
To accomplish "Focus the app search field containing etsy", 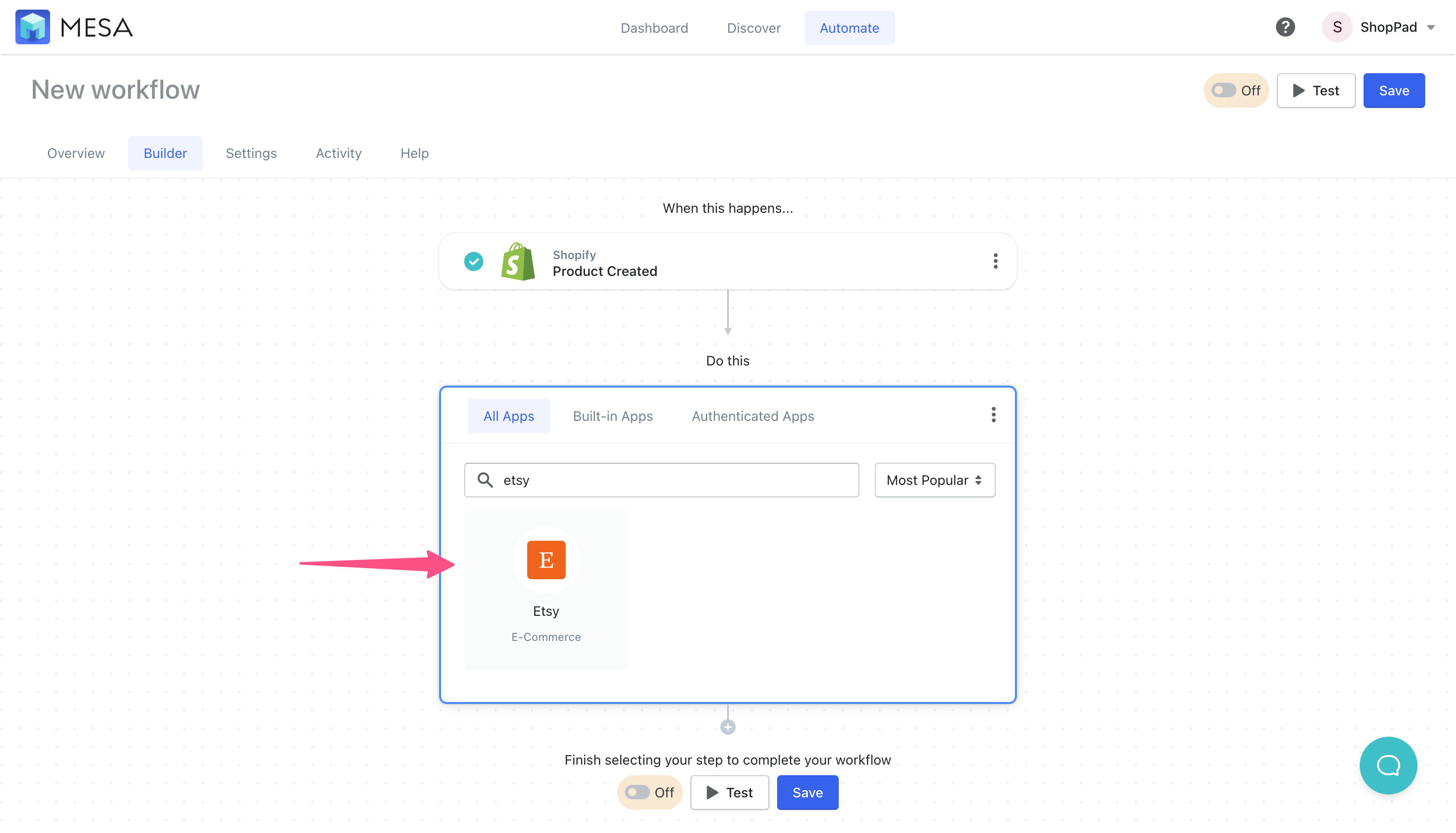I will click(662, 480).
